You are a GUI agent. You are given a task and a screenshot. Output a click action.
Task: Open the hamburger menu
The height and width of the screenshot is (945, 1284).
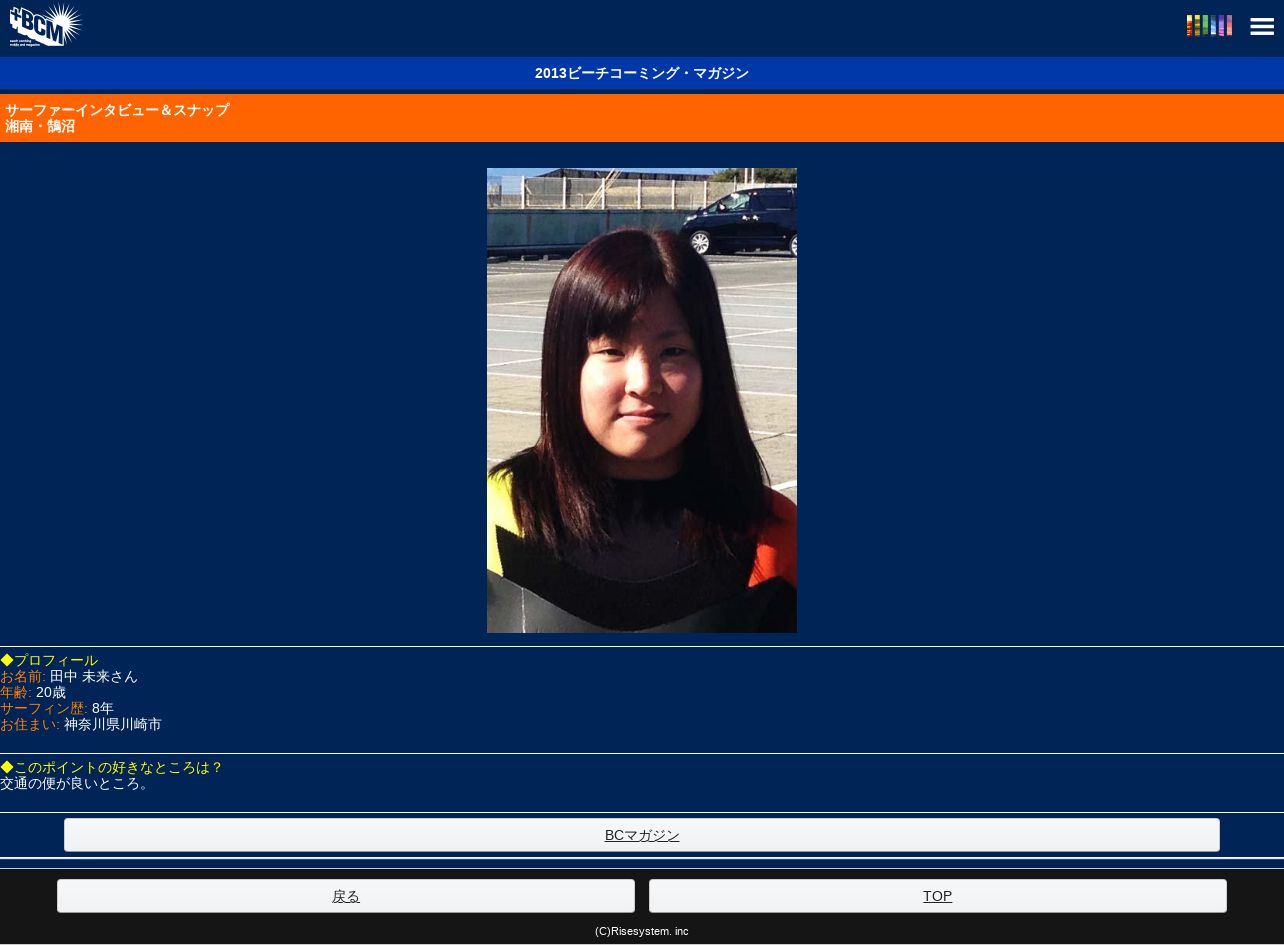click(x=1262, y=27)
